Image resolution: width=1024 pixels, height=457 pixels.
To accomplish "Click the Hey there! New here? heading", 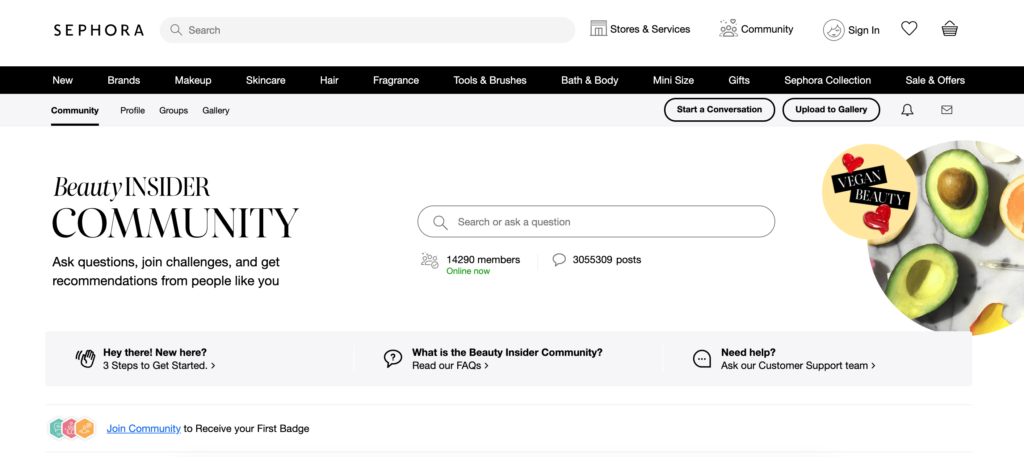I will point(155,353).
